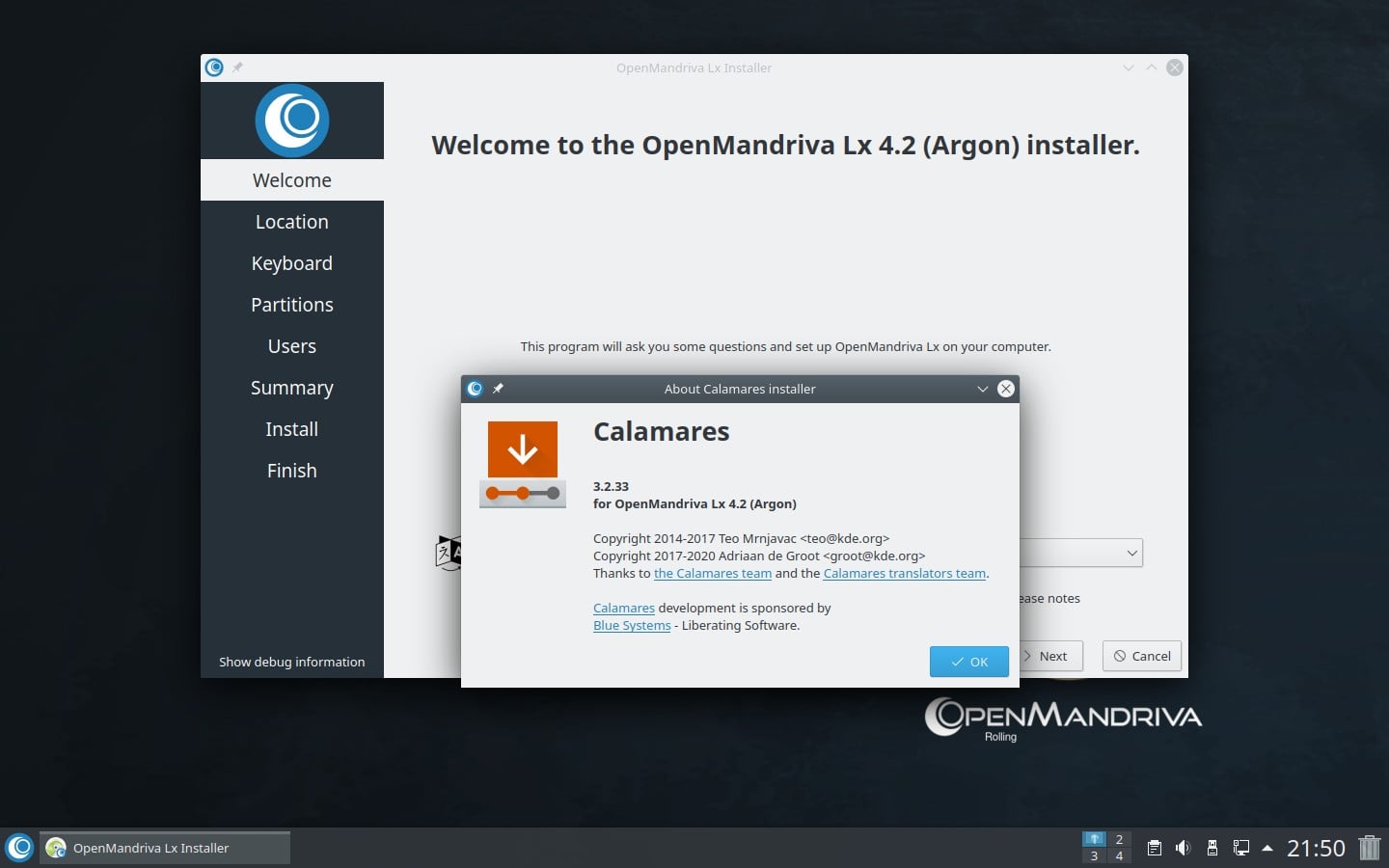The image size is (1389, 868).
Task: Close the OpenMandriva Lx Installer window
Action: (x=1175, y=68)
